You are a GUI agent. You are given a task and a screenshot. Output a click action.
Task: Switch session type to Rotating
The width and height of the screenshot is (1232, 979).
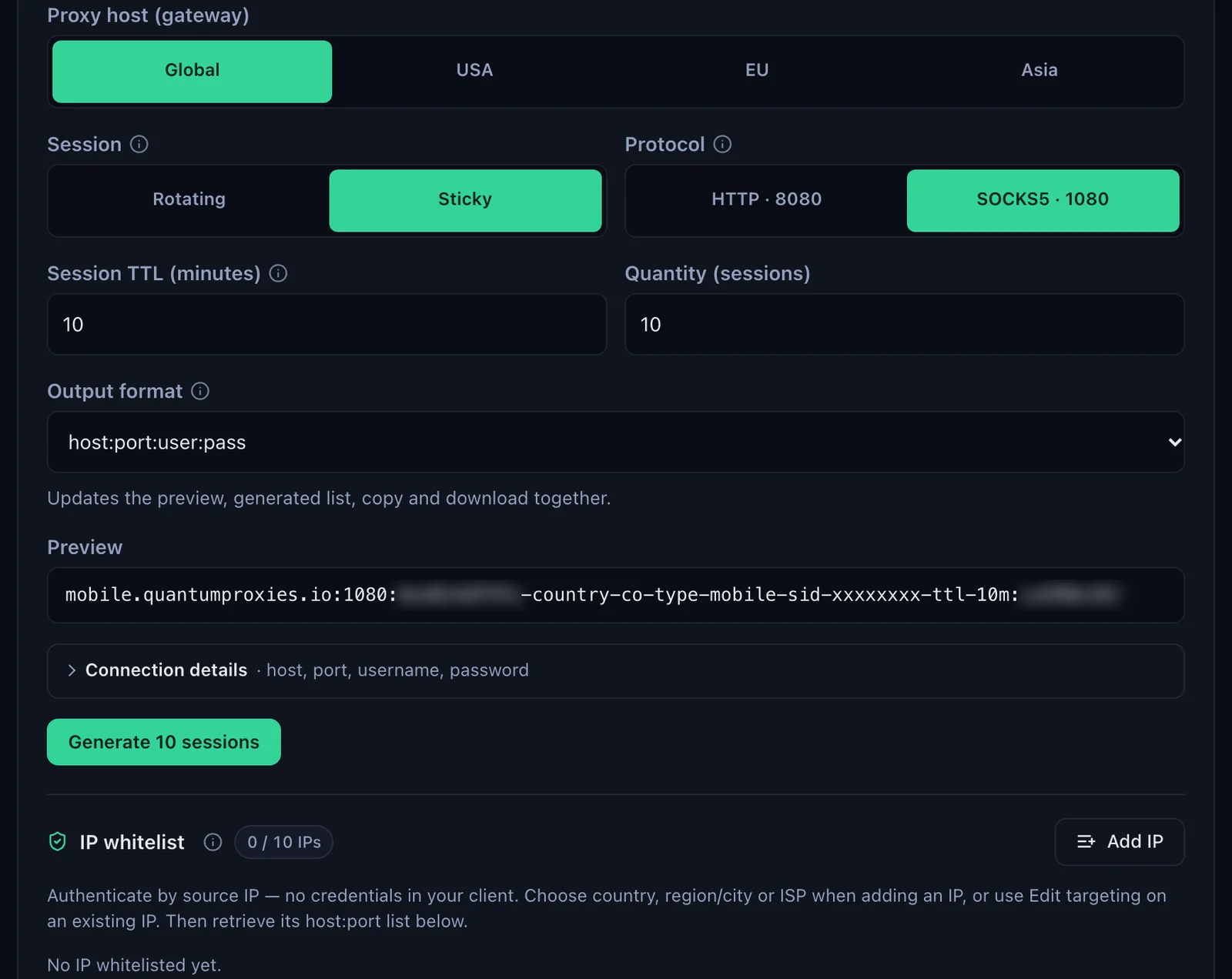point(189,200)
